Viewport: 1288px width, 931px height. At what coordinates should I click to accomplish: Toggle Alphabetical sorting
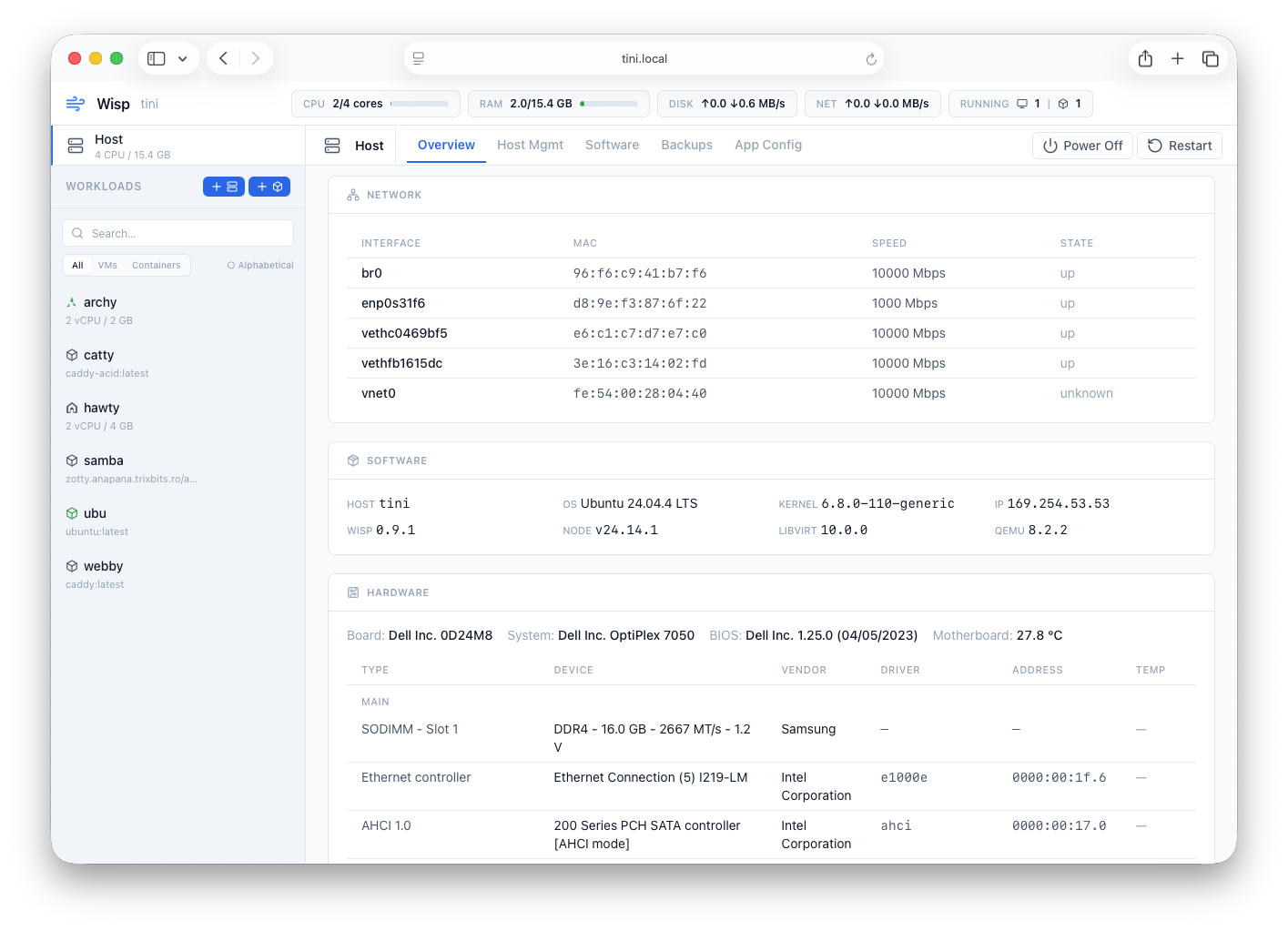point(260,266)
